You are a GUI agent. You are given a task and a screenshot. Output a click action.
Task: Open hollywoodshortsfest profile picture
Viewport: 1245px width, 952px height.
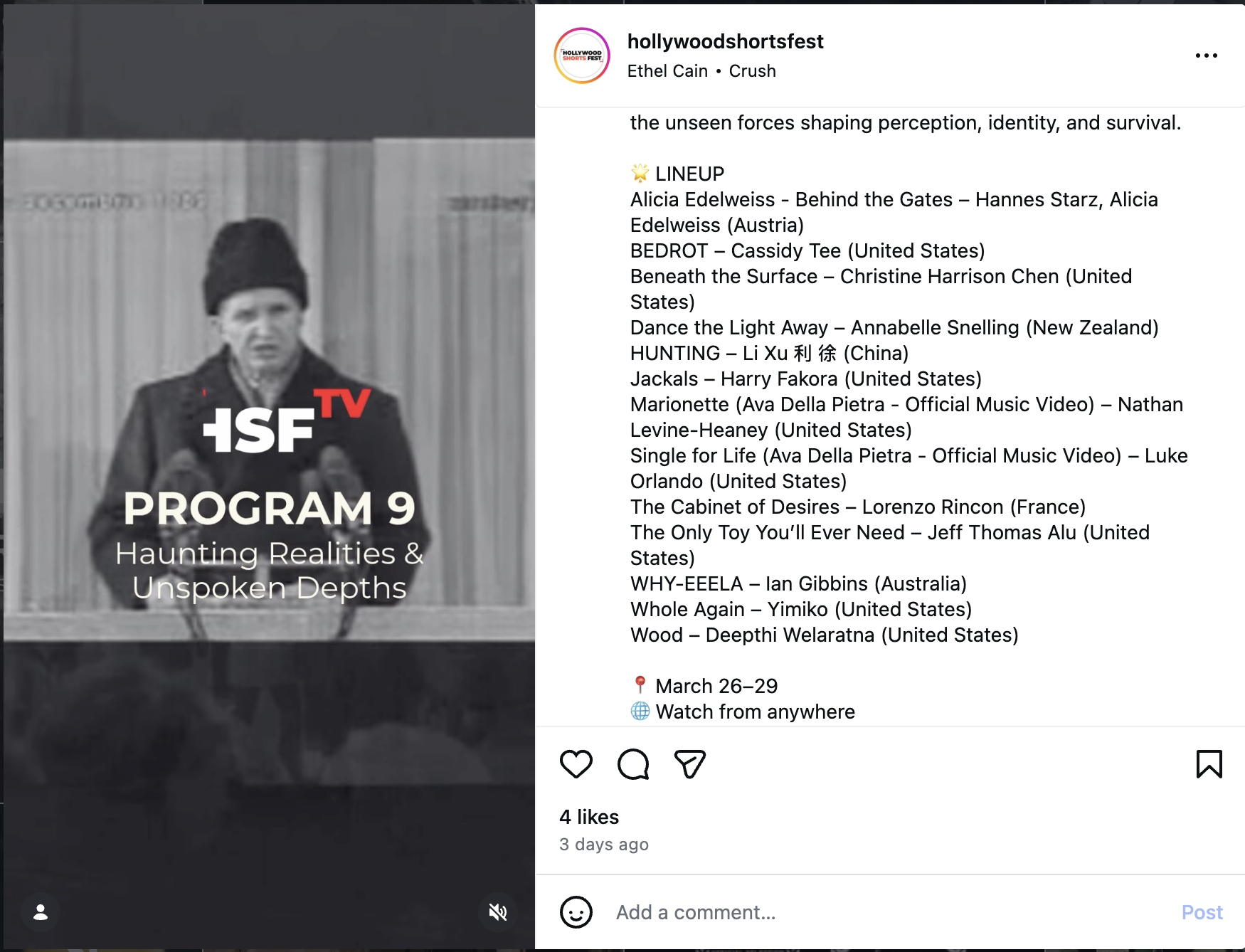[x=582, y=55]
